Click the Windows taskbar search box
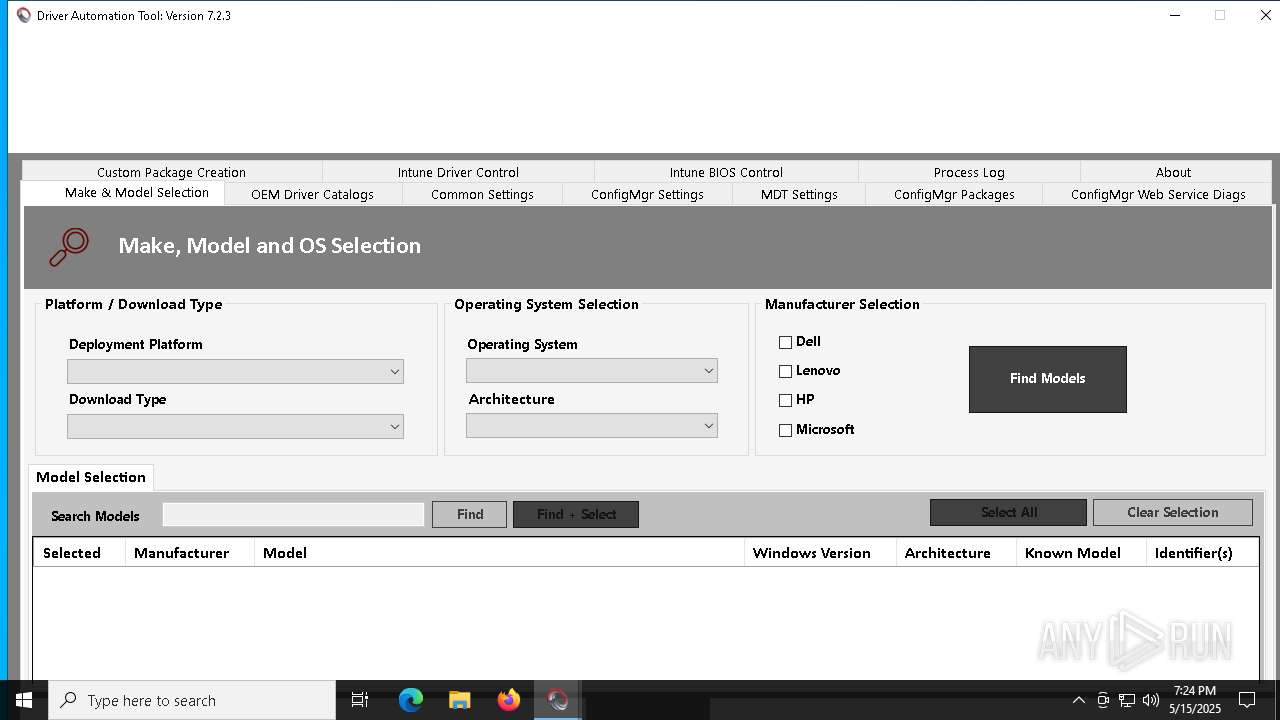Viewport: 1280px width, 720px height. [192, 700]
